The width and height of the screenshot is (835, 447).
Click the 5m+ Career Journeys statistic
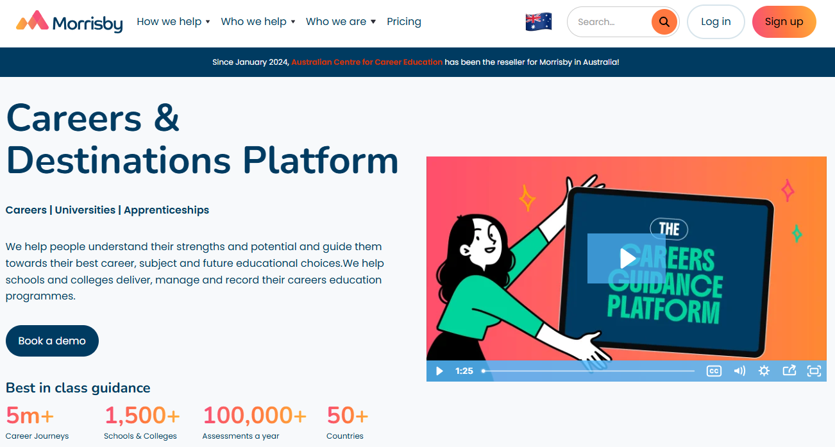(37, 423)
